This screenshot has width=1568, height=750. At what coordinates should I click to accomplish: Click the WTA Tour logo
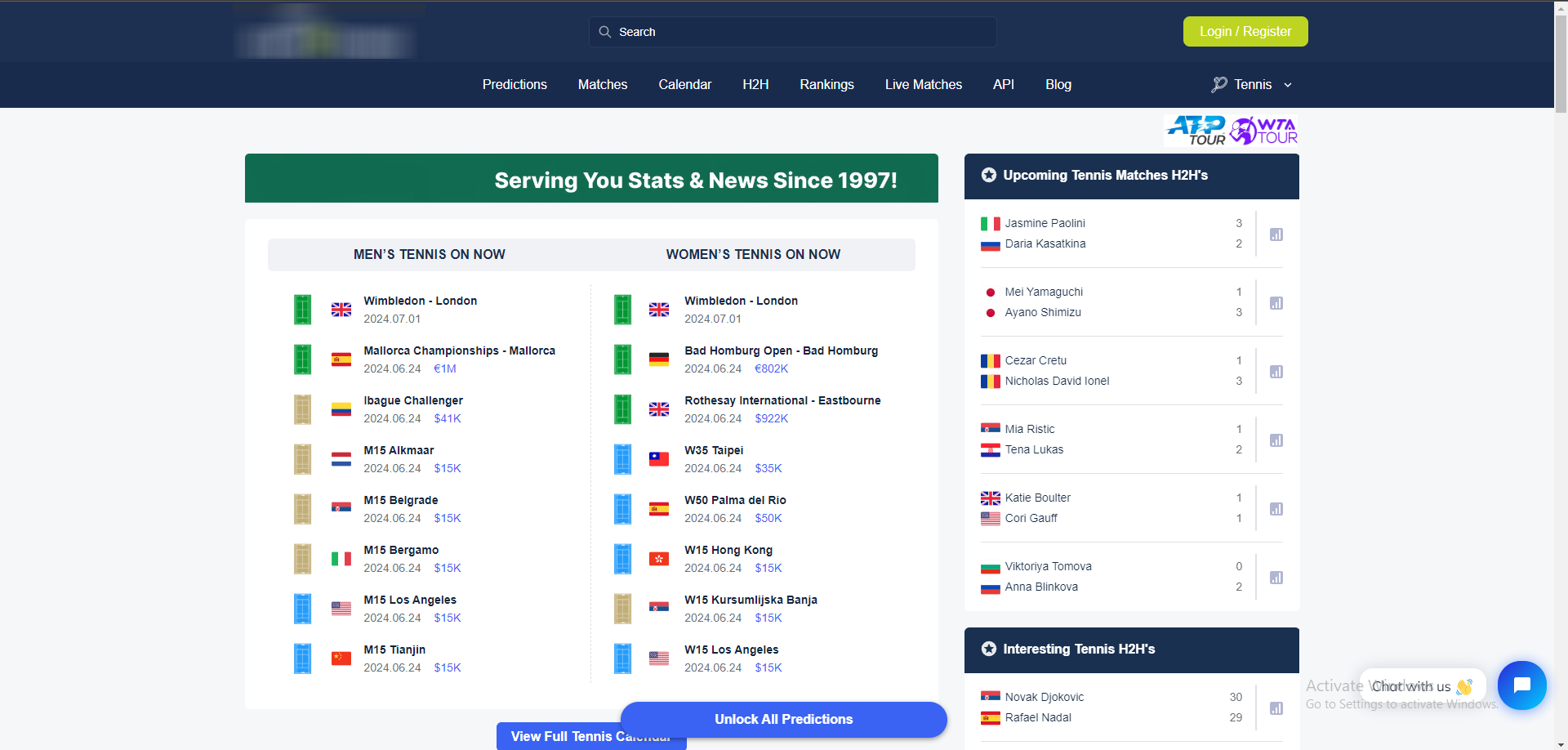pyautogui.click(x=1263, y=131)
